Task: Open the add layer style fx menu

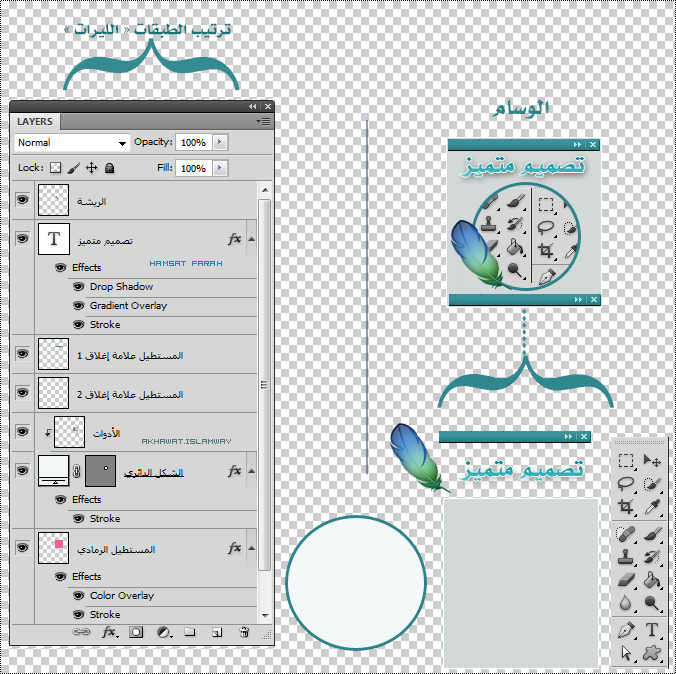Action: [x=110, y=632]
